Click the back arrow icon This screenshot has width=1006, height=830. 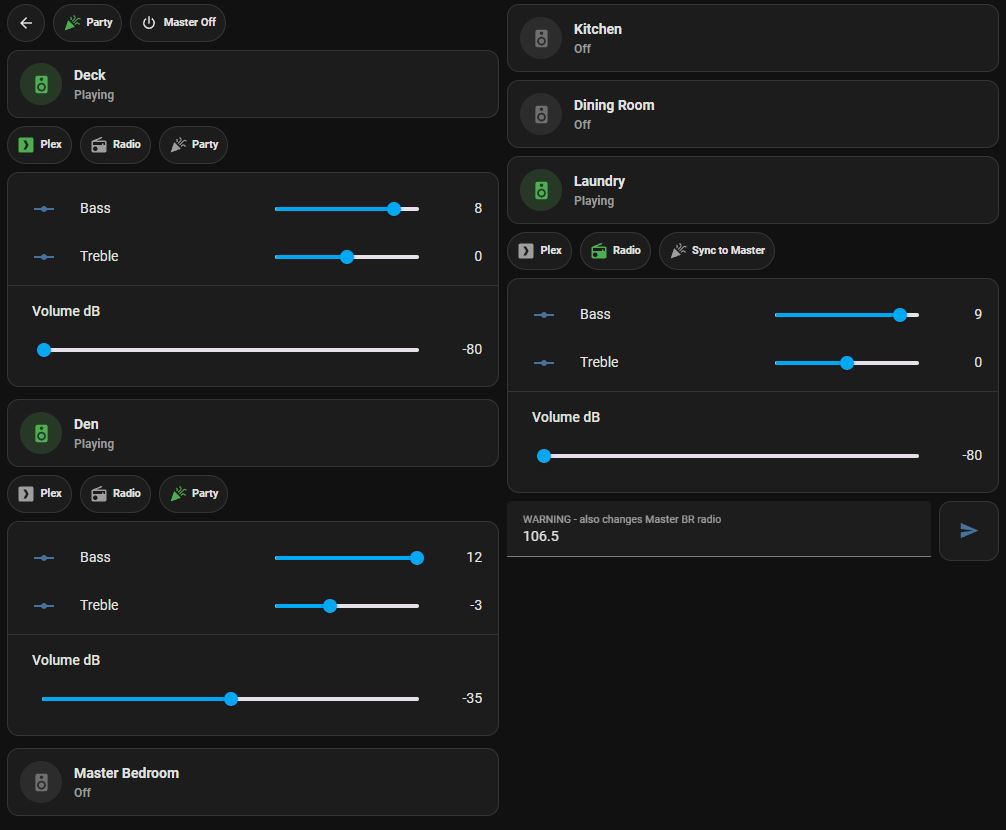26,22
